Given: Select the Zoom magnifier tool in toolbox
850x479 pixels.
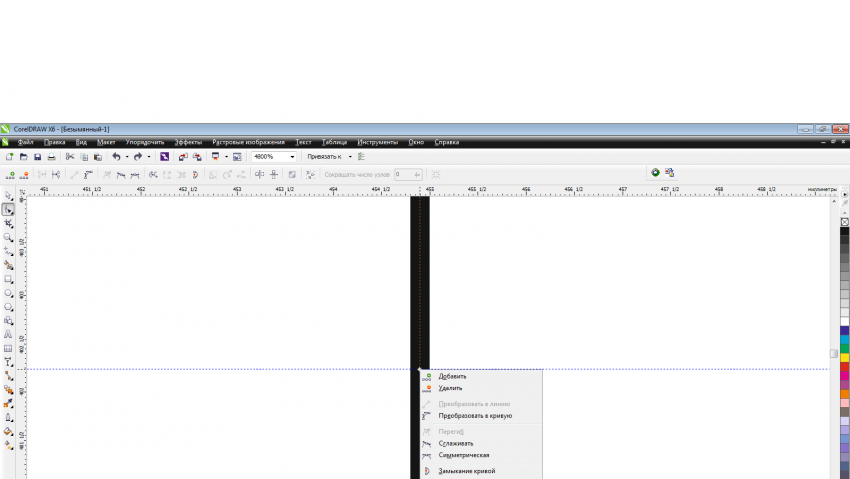Looking at the screenshot, I should point(8,237).
